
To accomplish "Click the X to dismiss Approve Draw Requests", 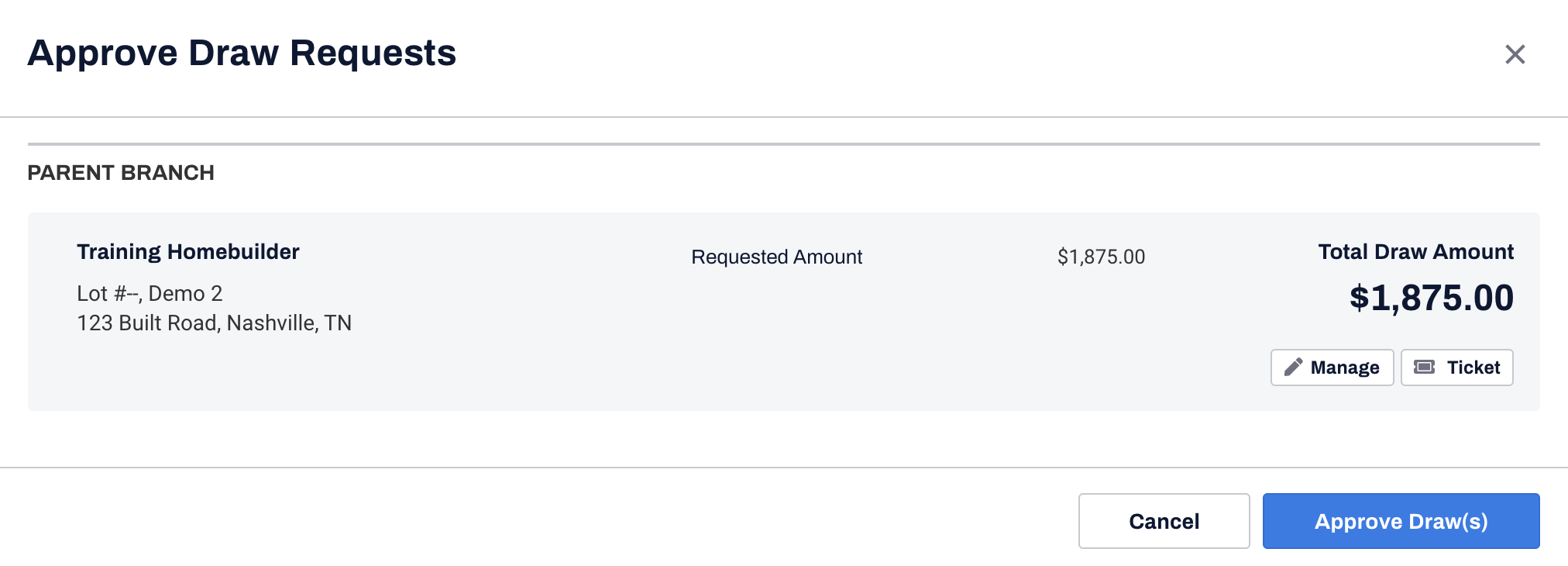I will click(1514, 53).
